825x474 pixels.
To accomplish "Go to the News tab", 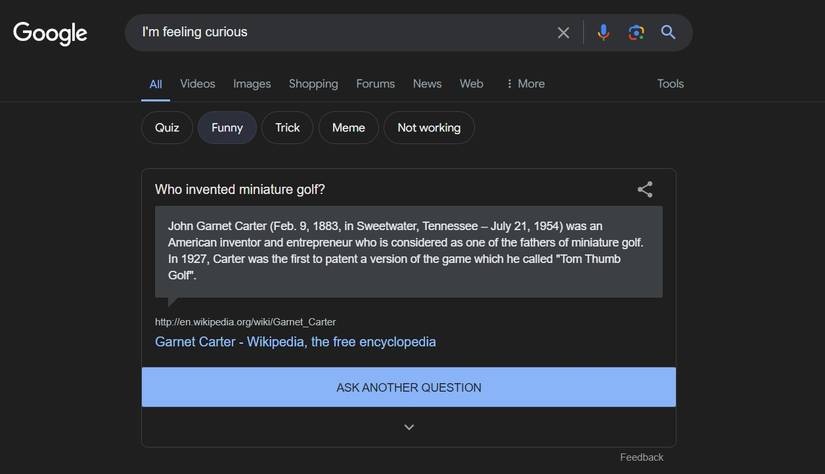I will click(427, 84).
